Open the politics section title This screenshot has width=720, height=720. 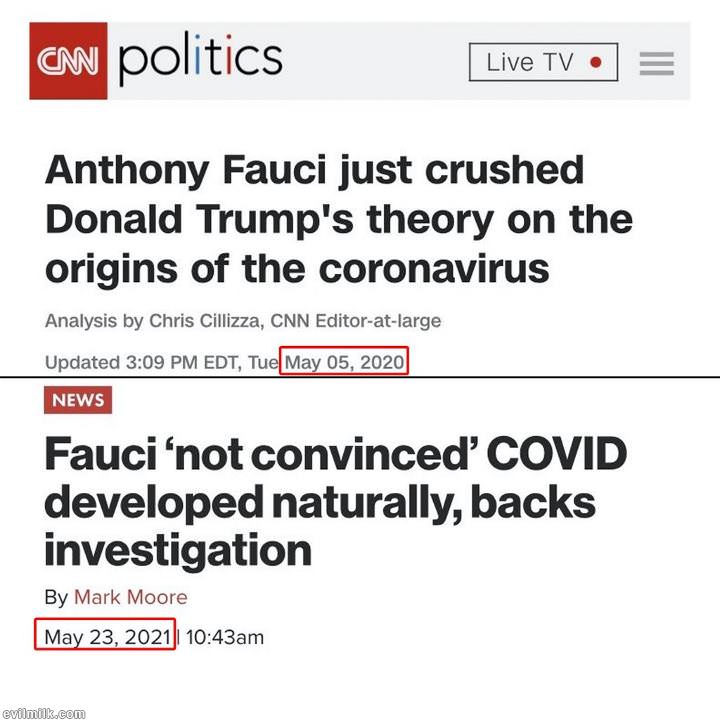(200, 60)
